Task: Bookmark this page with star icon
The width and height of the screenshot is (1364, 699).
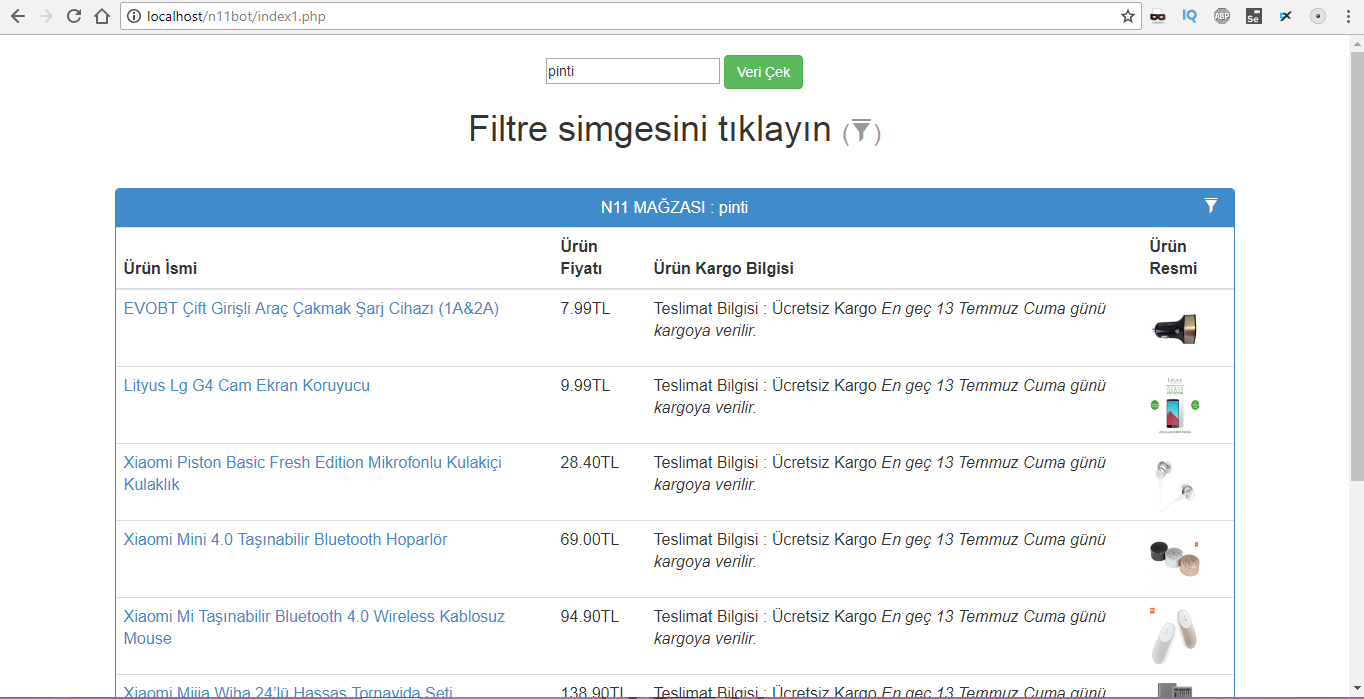Action: point(1128,16)
